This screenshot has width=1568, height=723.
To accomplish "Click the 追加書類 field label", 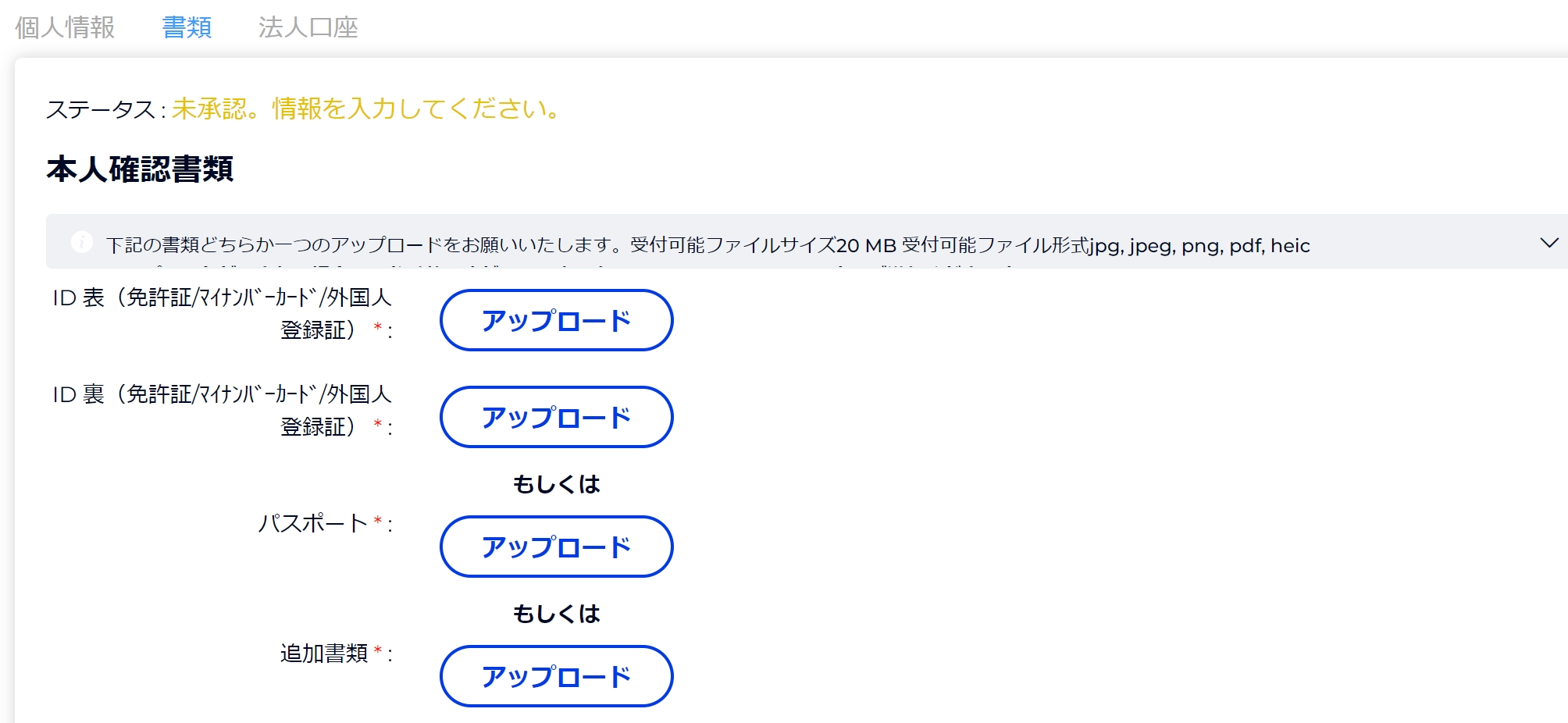I will [324, 653].
